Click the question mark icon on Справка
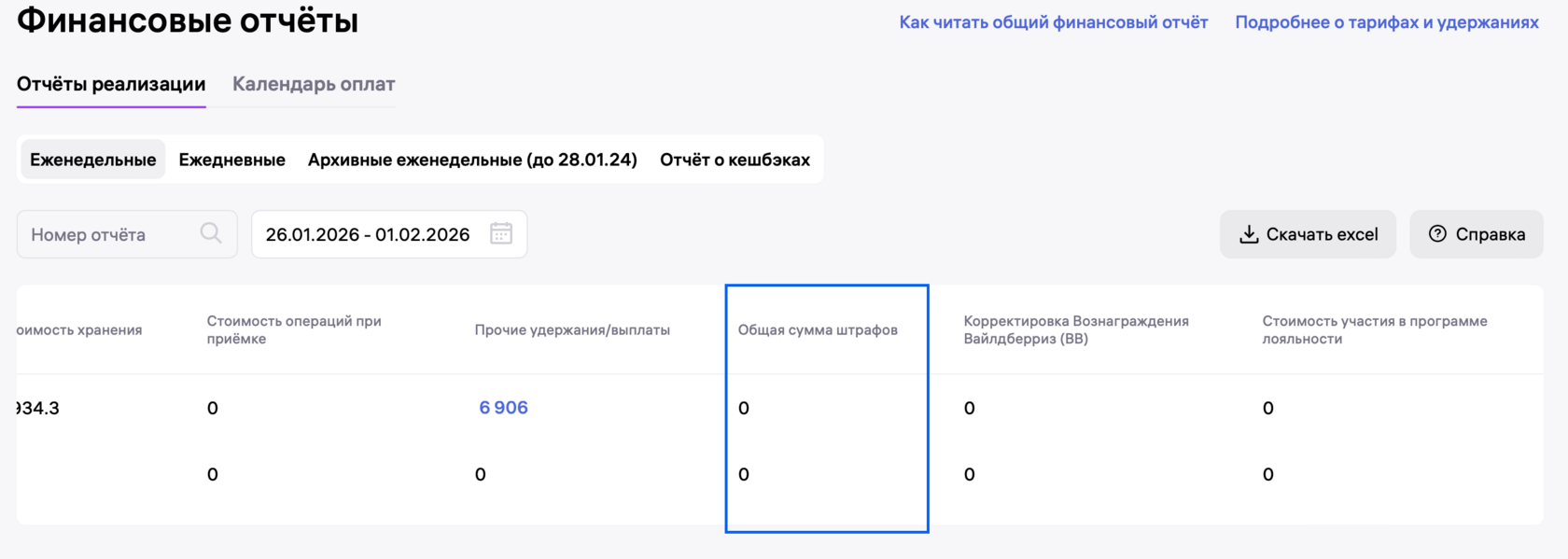1568x559 pixels. coord(1437,234)
